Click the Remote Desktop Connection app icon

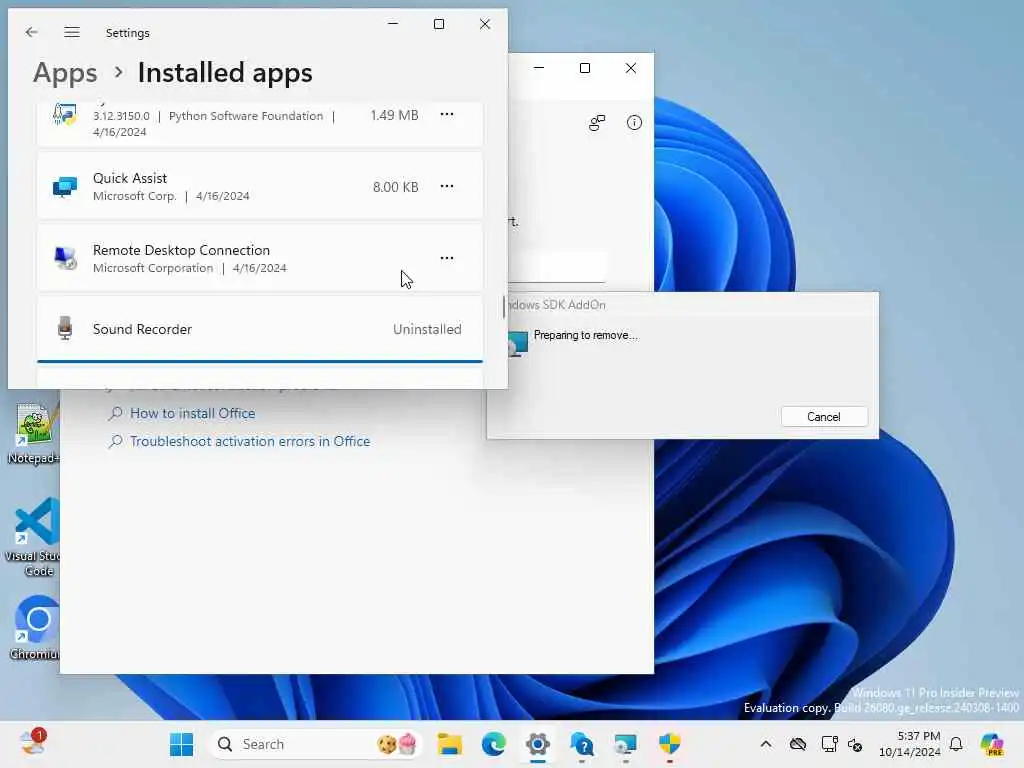tap(65, 258)
